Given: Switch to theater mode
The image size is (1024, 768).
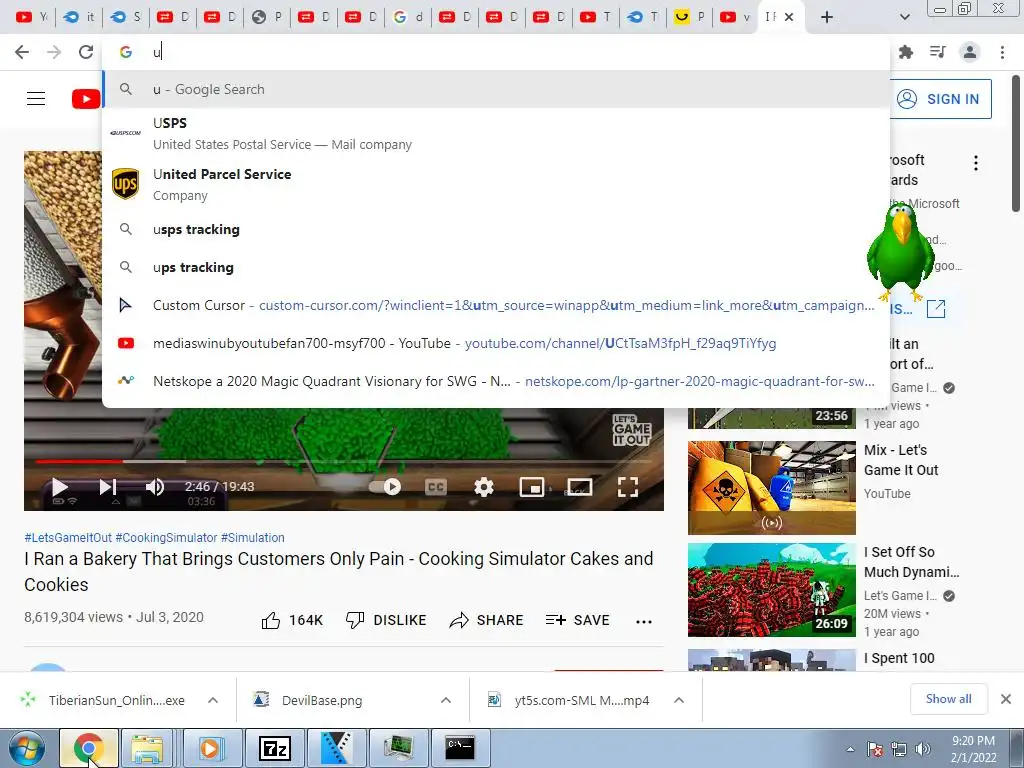Looking at the screenshot, I should pos(579,487).
